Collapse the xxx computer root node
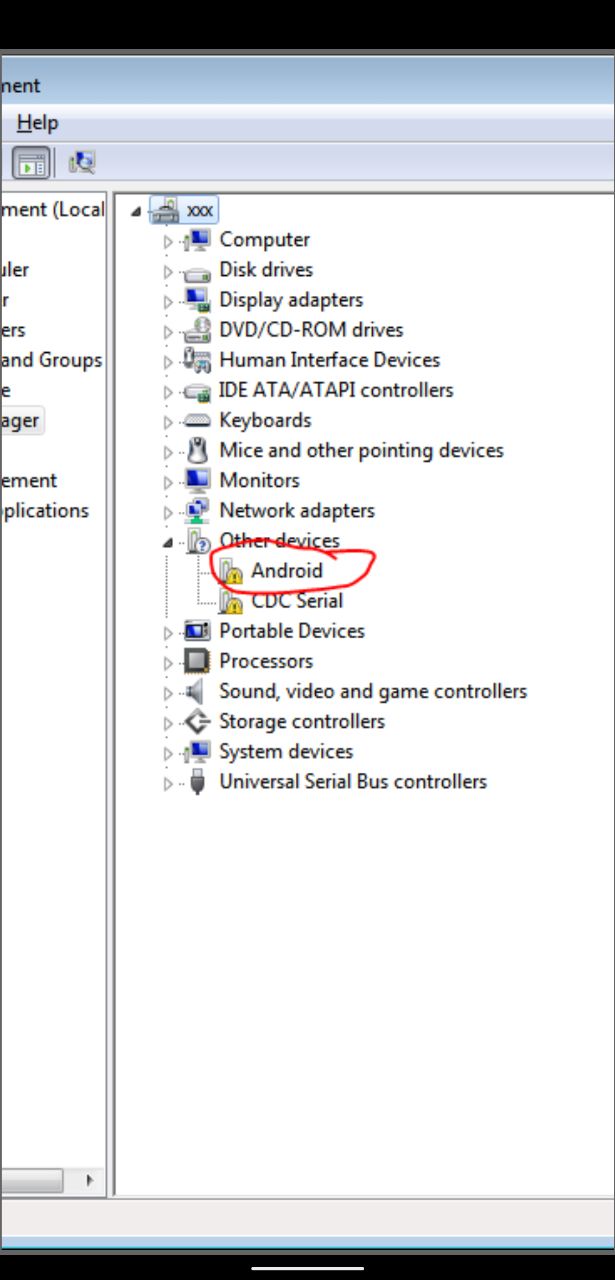 point(136,212)
